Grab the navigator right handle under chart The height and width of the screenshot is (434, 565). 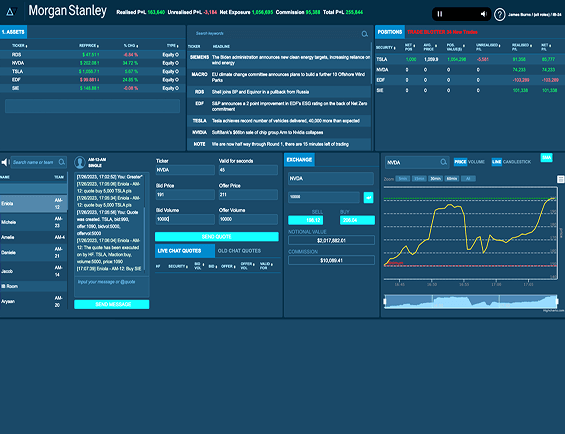[557, 301]
